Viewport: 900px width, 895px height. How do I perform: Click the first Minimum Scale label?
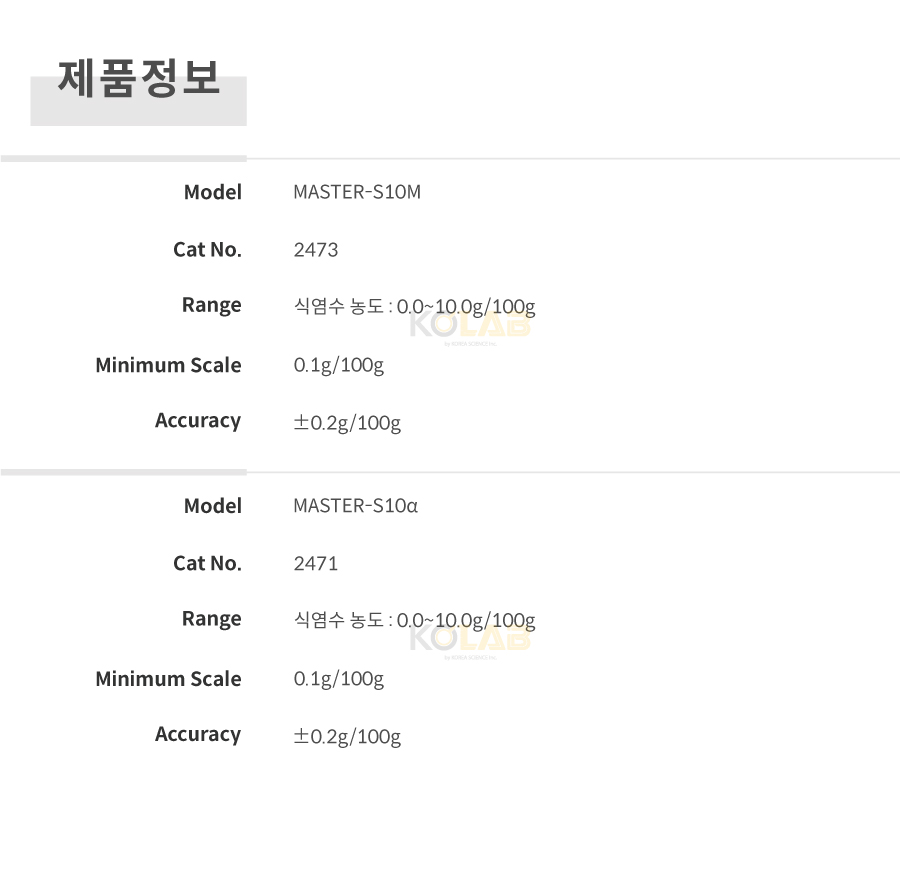pos(169,365)
